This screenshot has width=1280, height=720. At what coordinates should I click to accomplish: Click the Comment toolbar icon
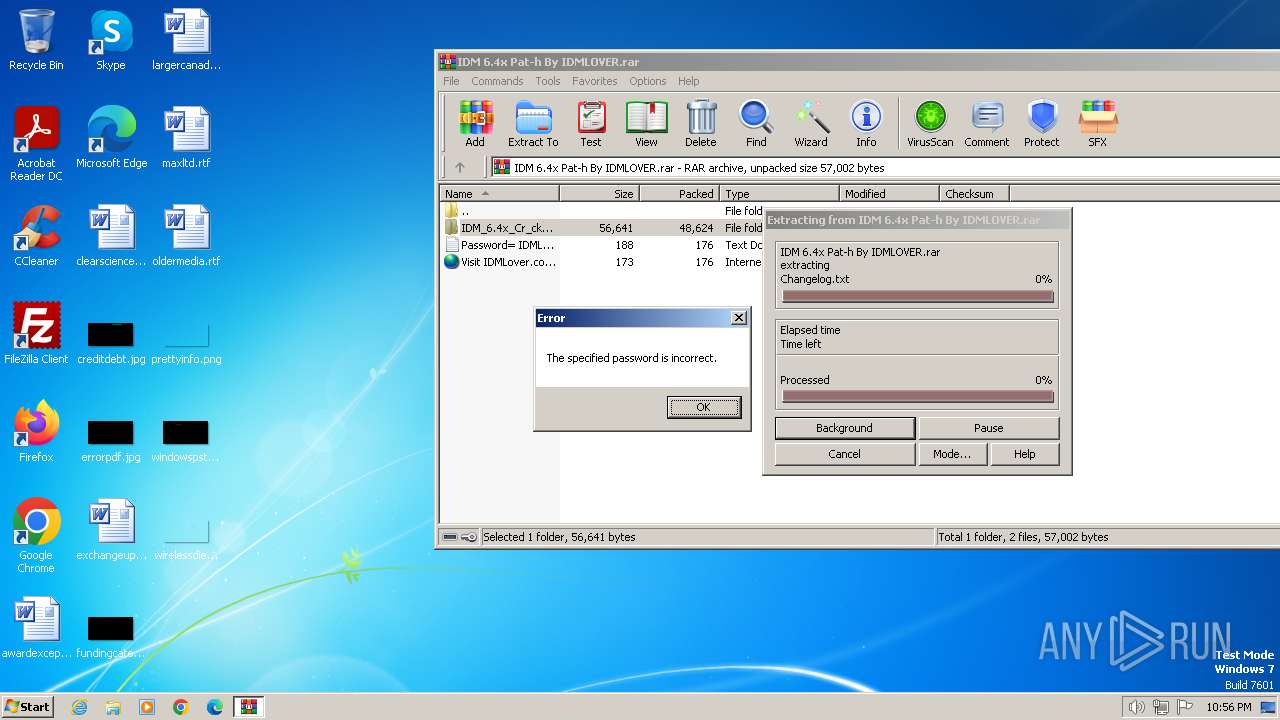point(987,124)
